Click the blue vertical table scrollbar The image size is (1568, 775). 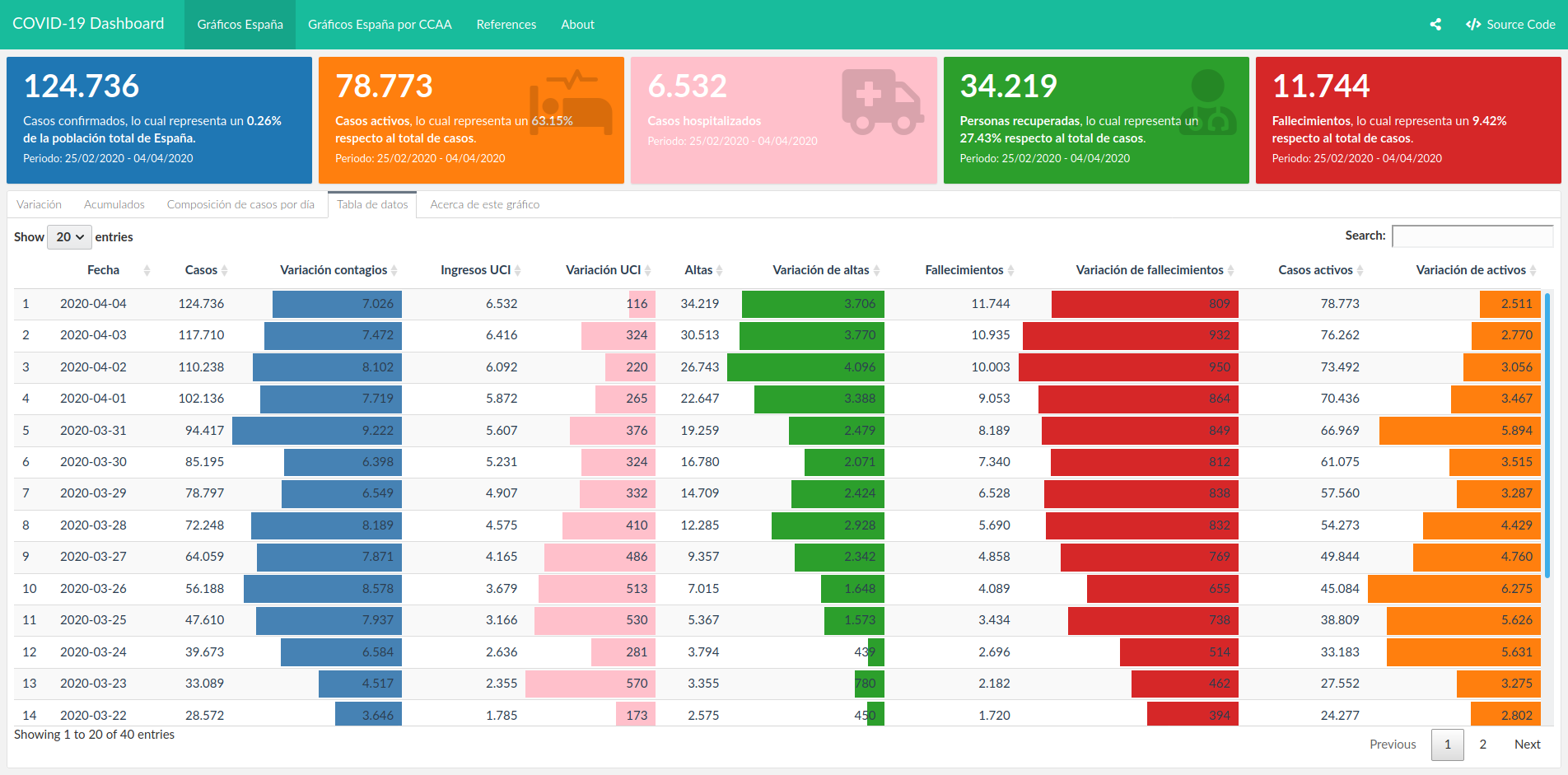point(1547,435)
